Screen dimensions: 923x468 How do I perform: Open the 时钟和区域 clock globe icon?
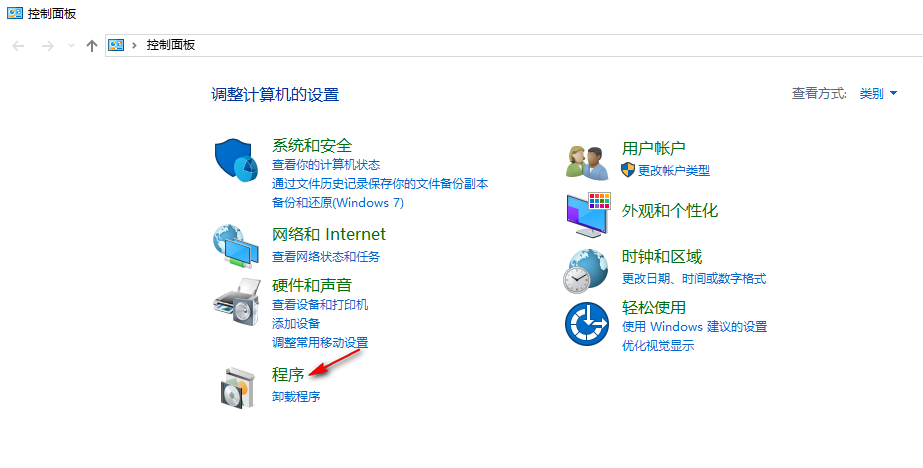(586, 271)
